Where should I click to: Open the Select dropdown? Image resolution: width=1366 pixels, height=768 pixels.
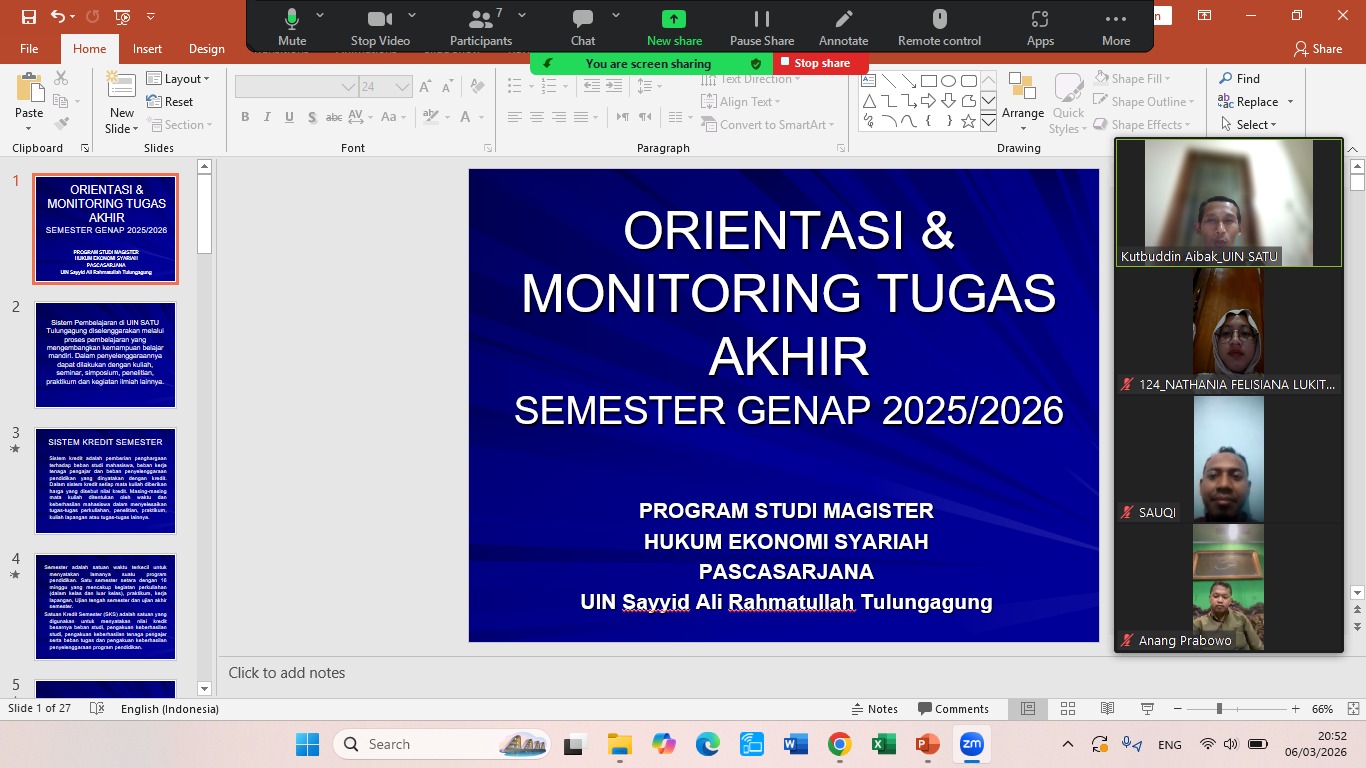pyautogui.click(x=1248, y=125)
